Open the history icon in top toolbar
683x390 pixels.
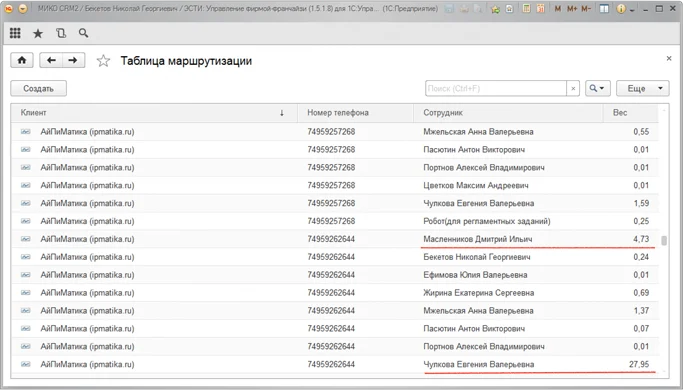click(x=61, y=33)
